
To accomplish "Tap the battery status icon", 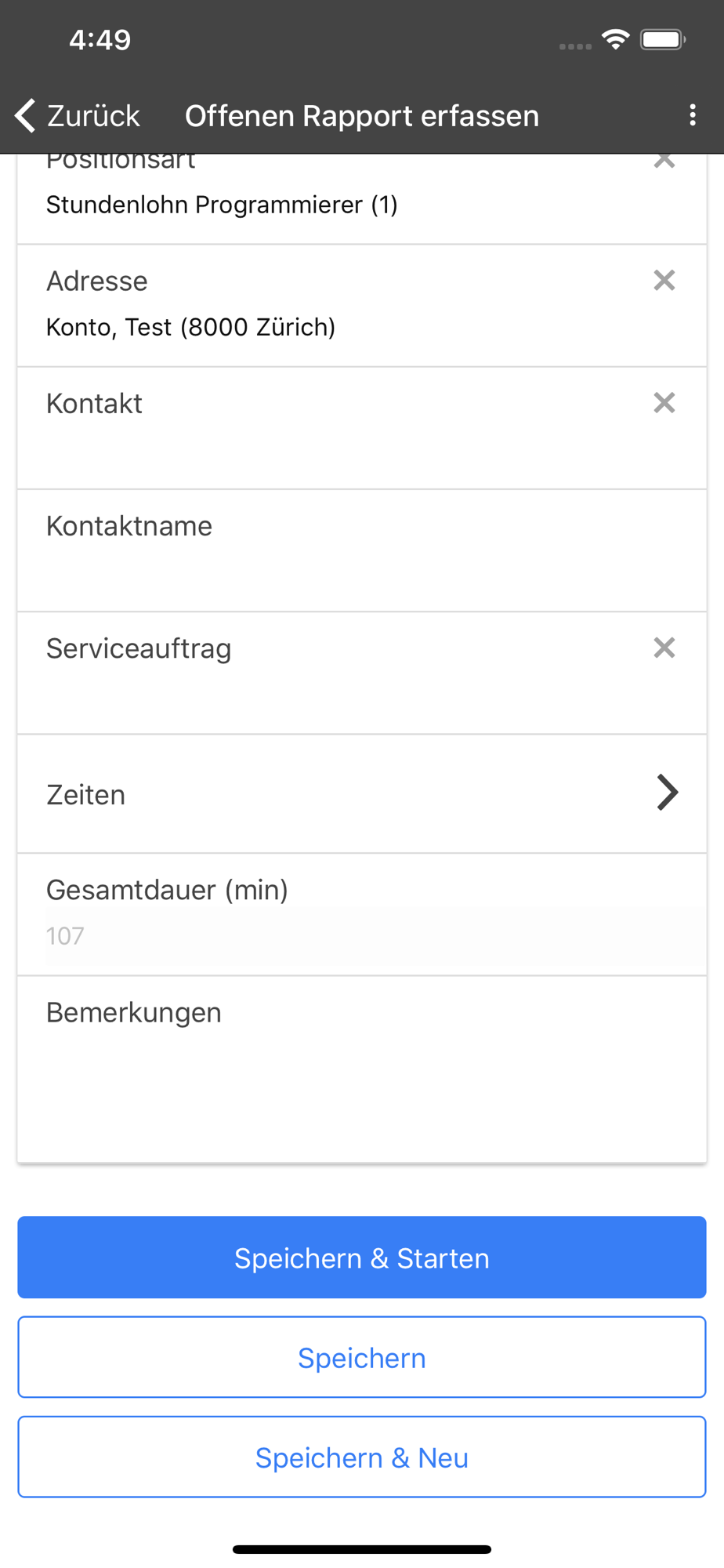I will tap(663, 39).
